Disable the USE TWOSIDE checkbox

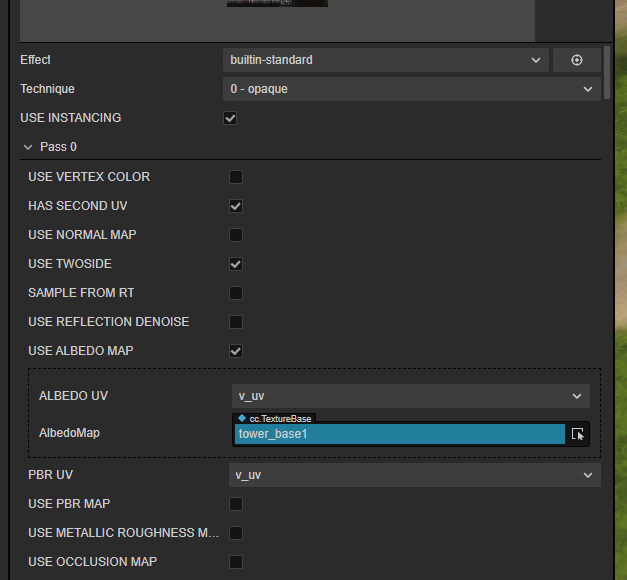pyautogui.click(x=236, y=264)
